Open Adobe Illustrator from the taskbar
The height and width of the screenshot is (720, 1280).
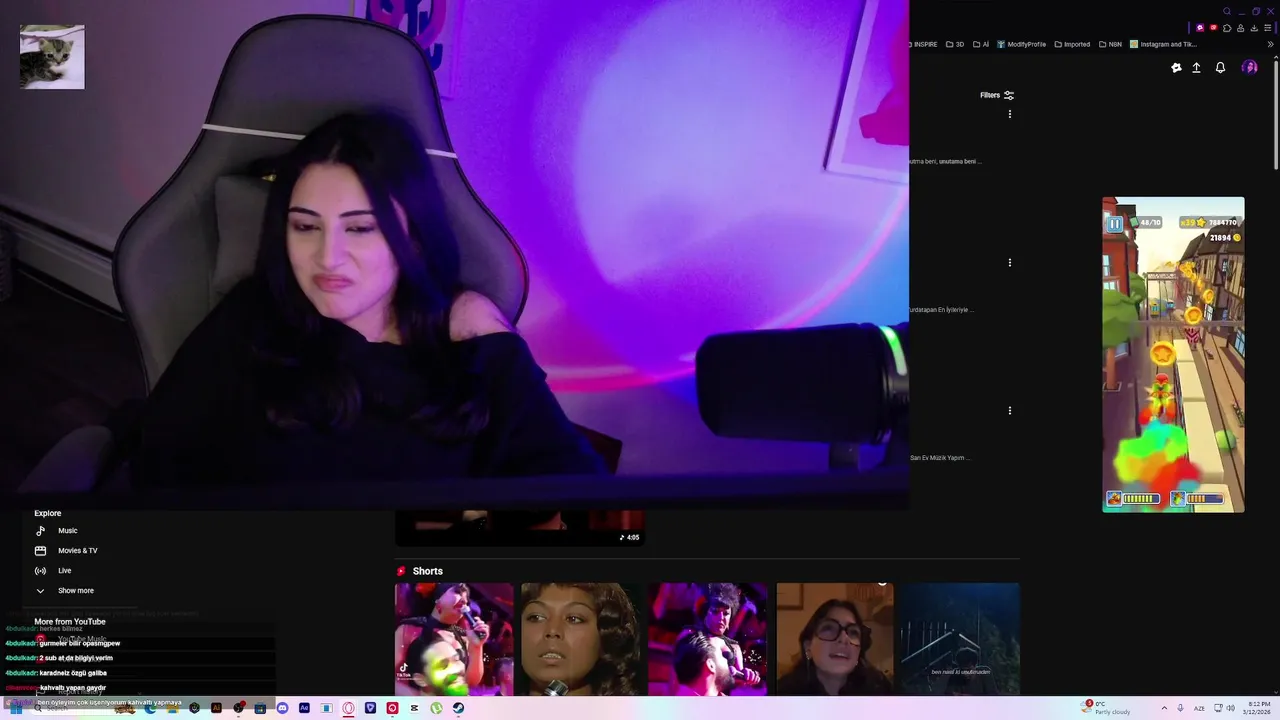216,708
